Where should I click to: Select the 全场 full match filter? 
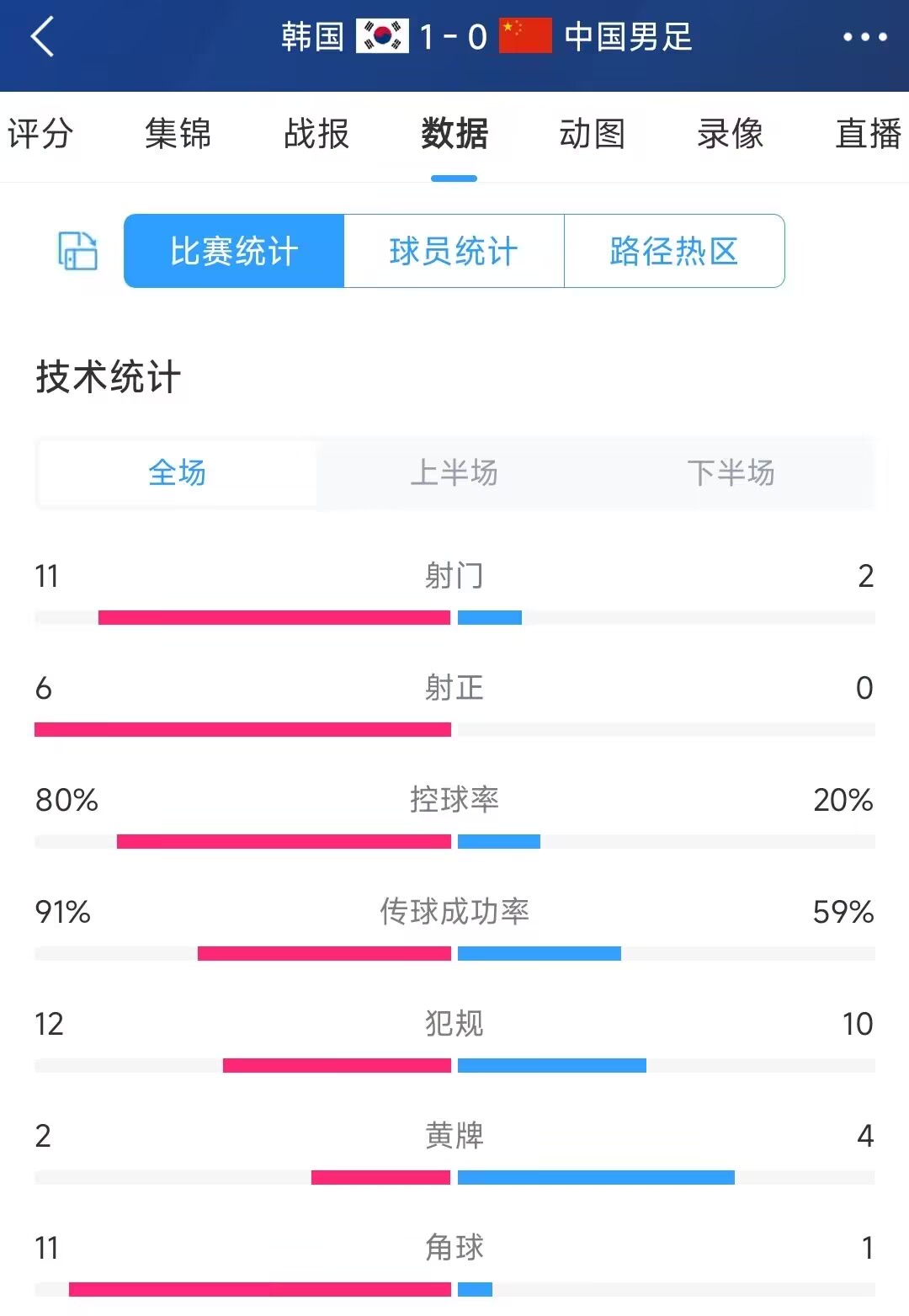click(x=178, y=473)
